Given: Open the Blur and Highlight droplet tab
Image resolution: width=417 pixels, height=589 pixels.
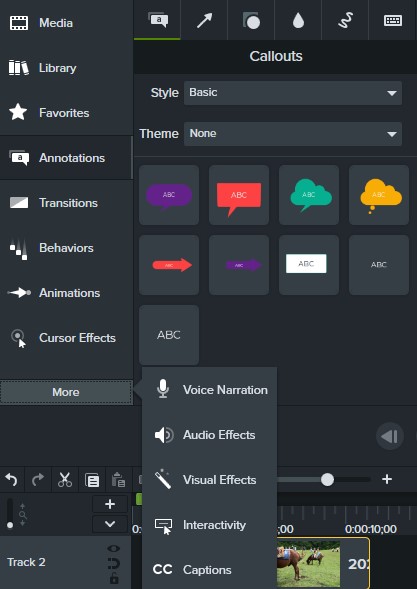Looking at the screenshot, I should (x=298, y=20).
